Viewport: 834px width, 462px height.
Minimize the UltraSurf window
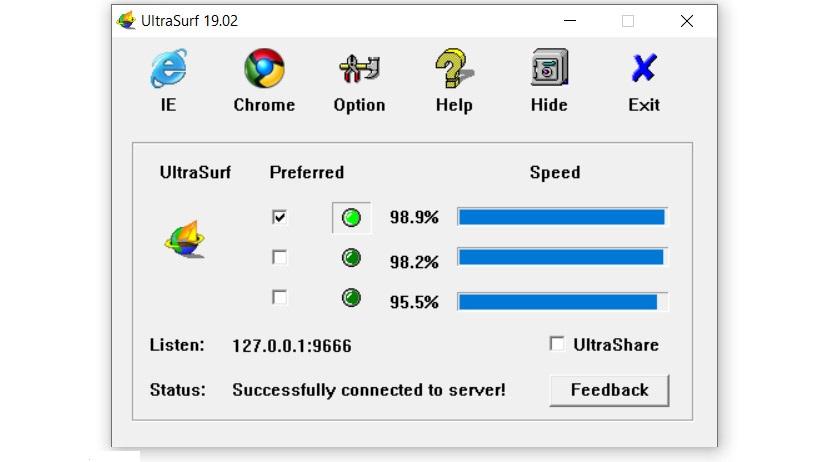click(x=570, y=20)
